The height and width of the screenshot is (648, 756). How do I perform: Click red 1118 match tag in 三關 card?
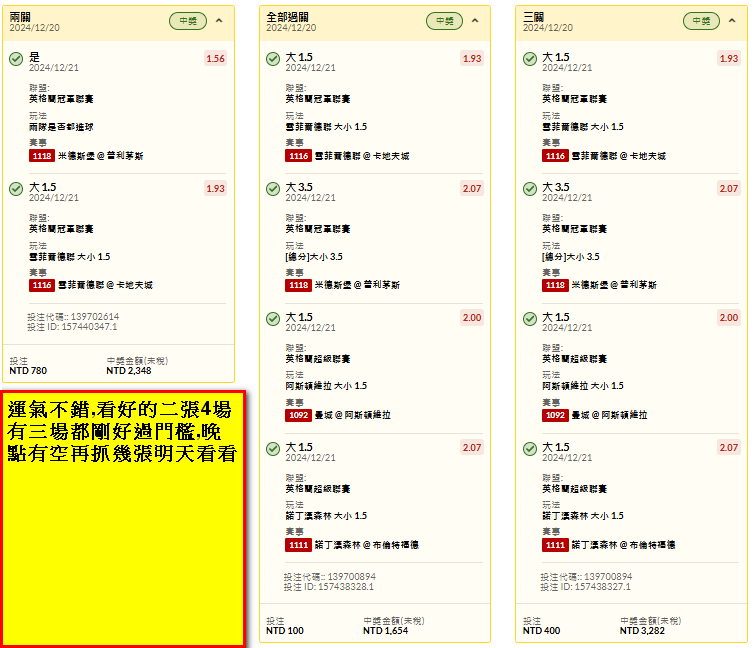tap(555, 285)
